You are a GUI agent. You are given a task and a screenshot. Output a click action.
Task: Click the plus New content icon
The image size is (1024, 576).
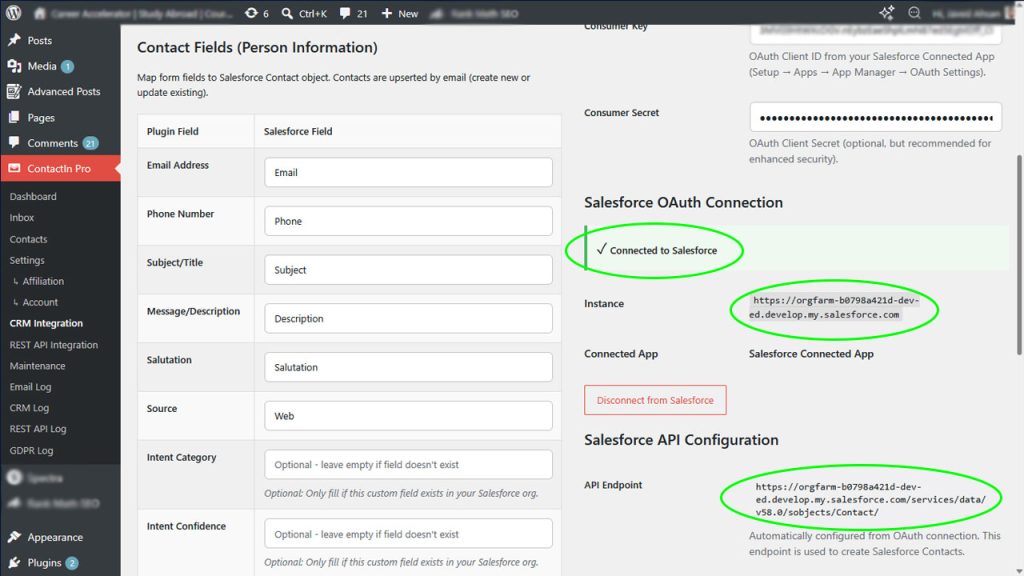(x=387, y=13)
